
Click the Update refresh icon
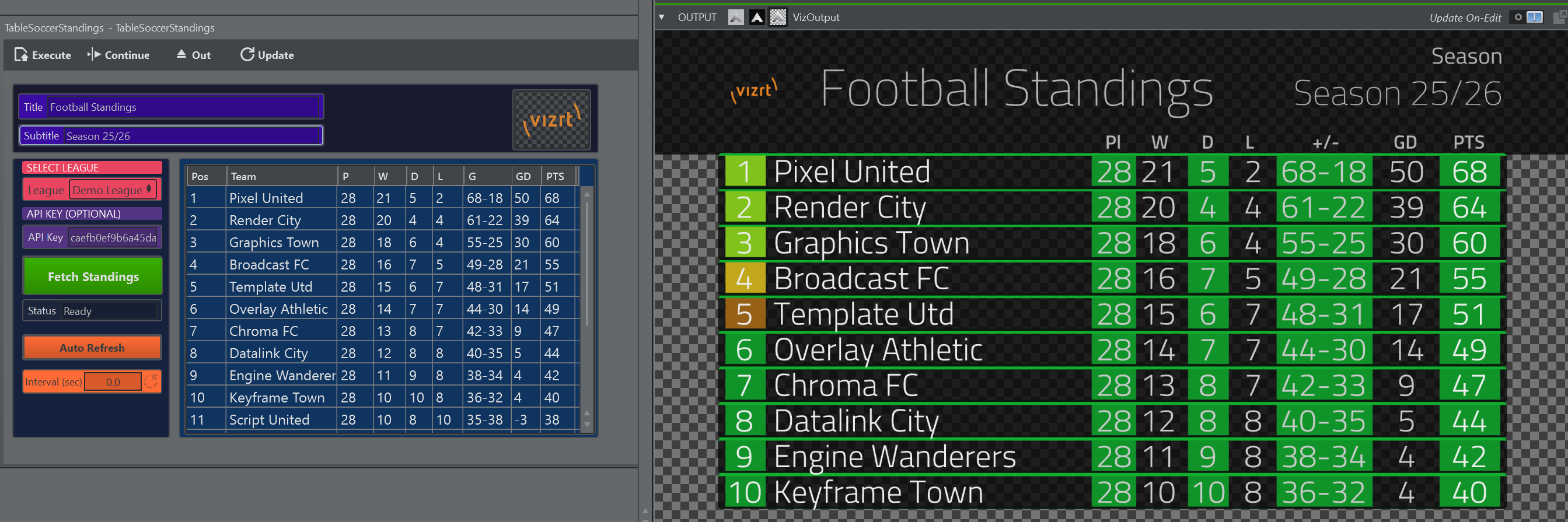click(x=246, y=54)
